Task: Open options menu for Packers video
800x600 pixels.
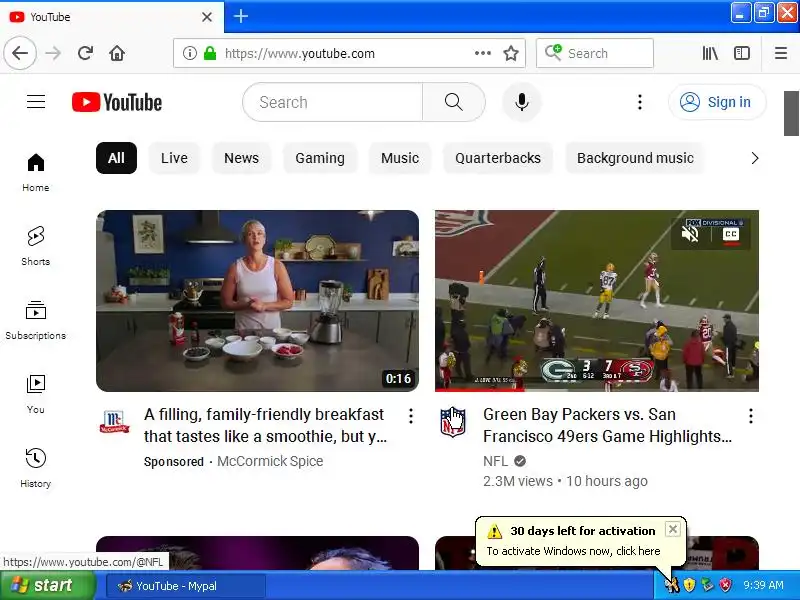Action: coord(751,416)
